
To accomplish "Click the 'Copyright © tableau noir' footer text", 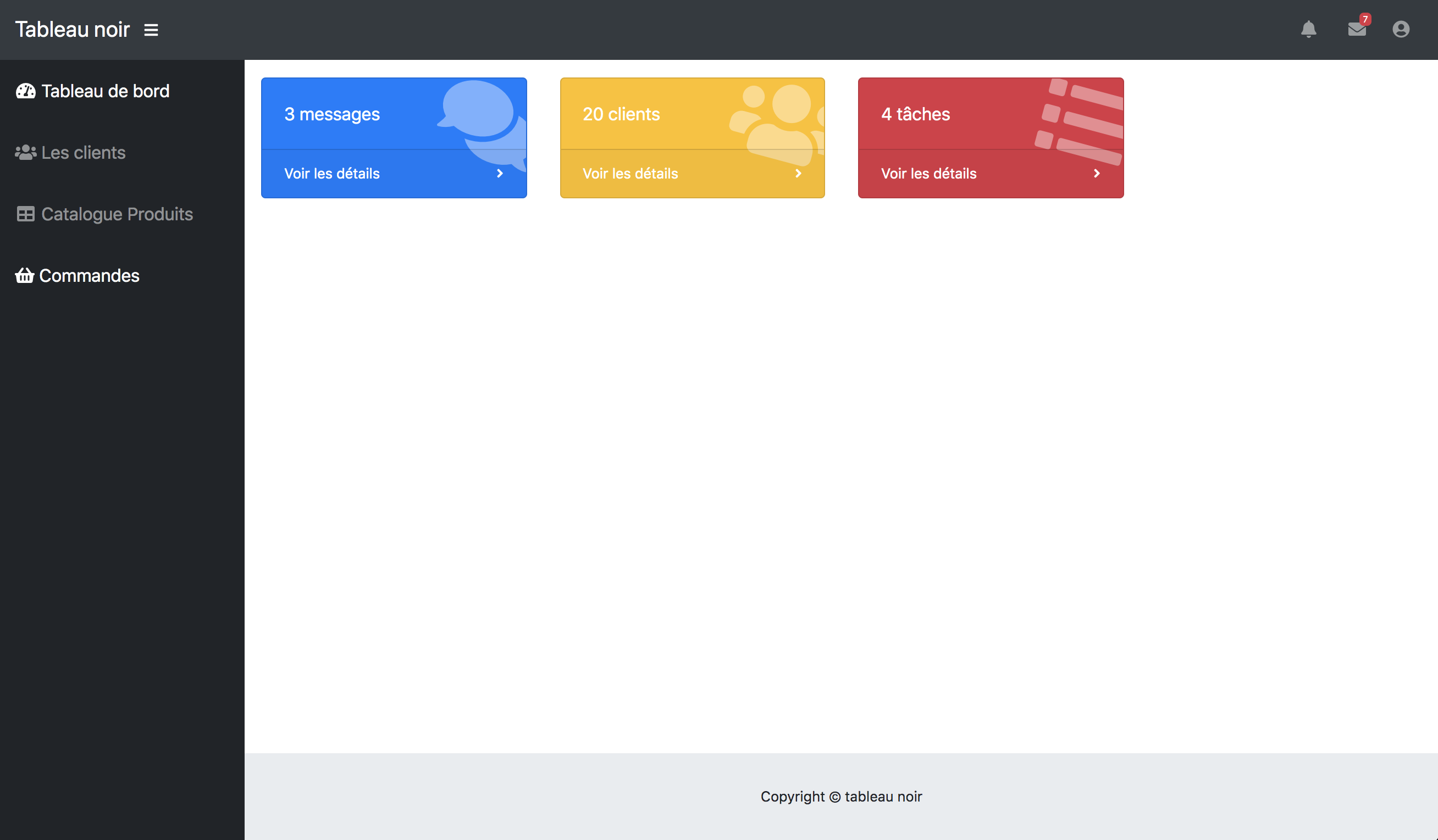I will 841,797.
